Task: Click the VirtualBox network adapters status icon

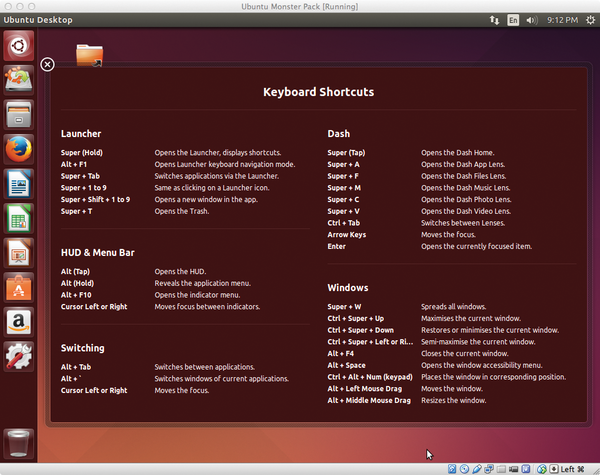Action: pyautogui.click(x=489, y=468)
